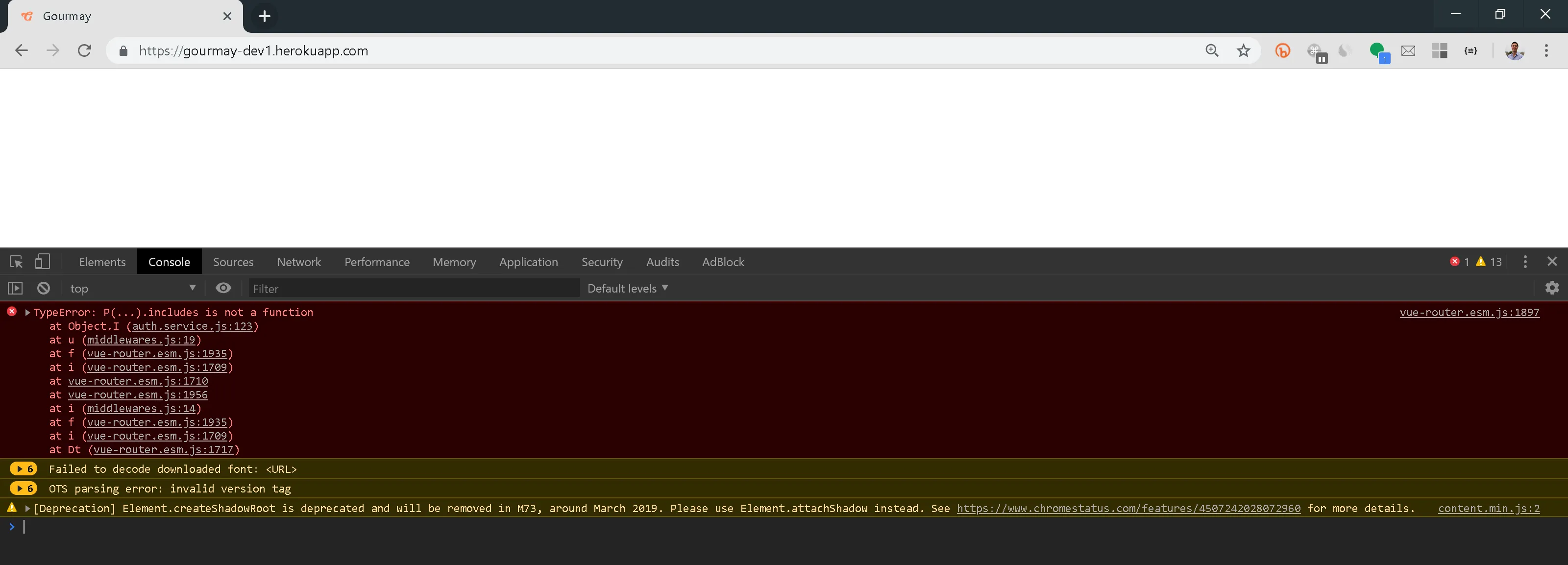Screen dimensions: 1568x565
Task: Clear the console with the ban icon
Action: 43,288
